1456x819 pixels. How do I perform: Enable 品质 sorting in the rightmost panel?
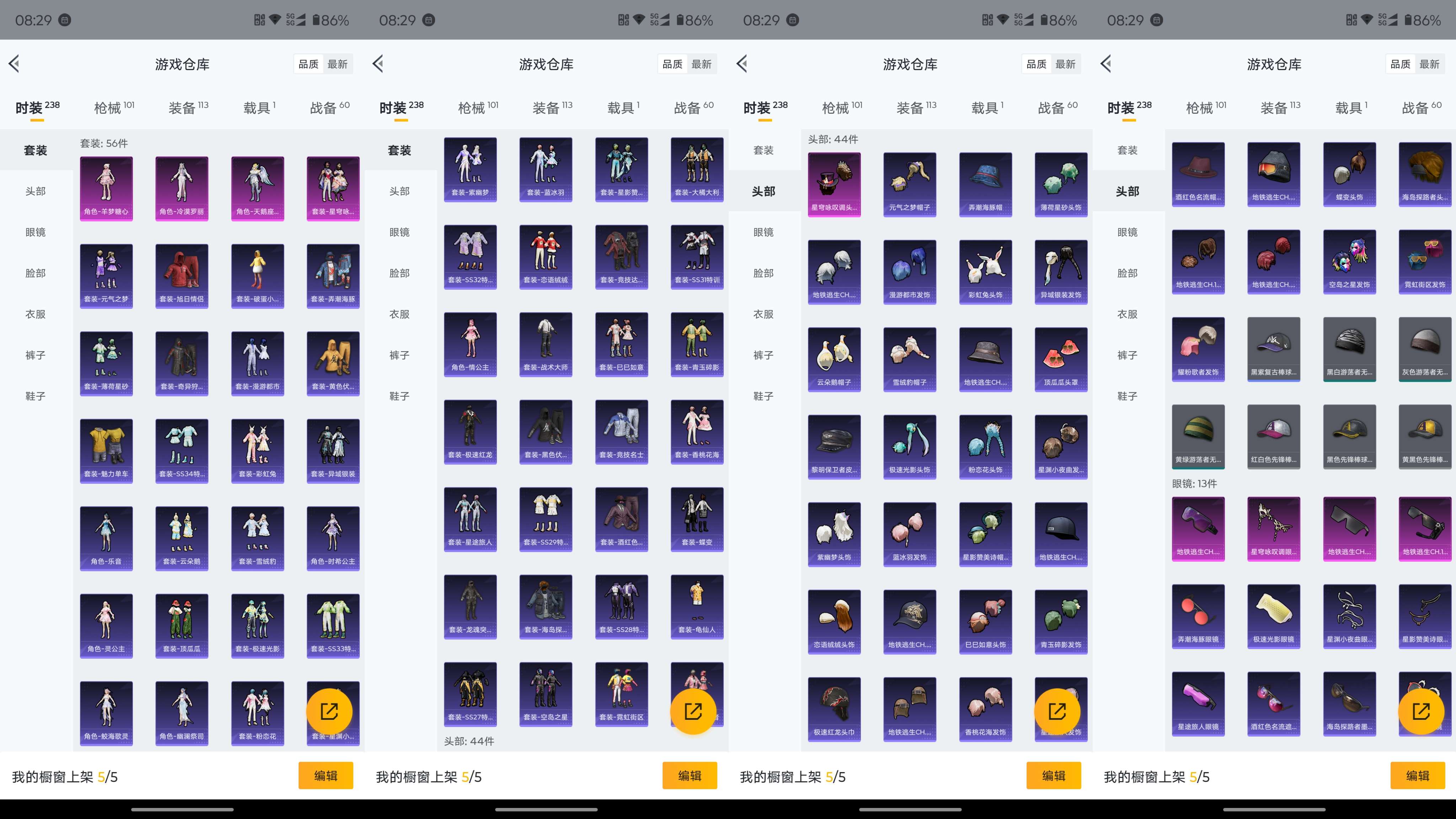click(1401, 64)
